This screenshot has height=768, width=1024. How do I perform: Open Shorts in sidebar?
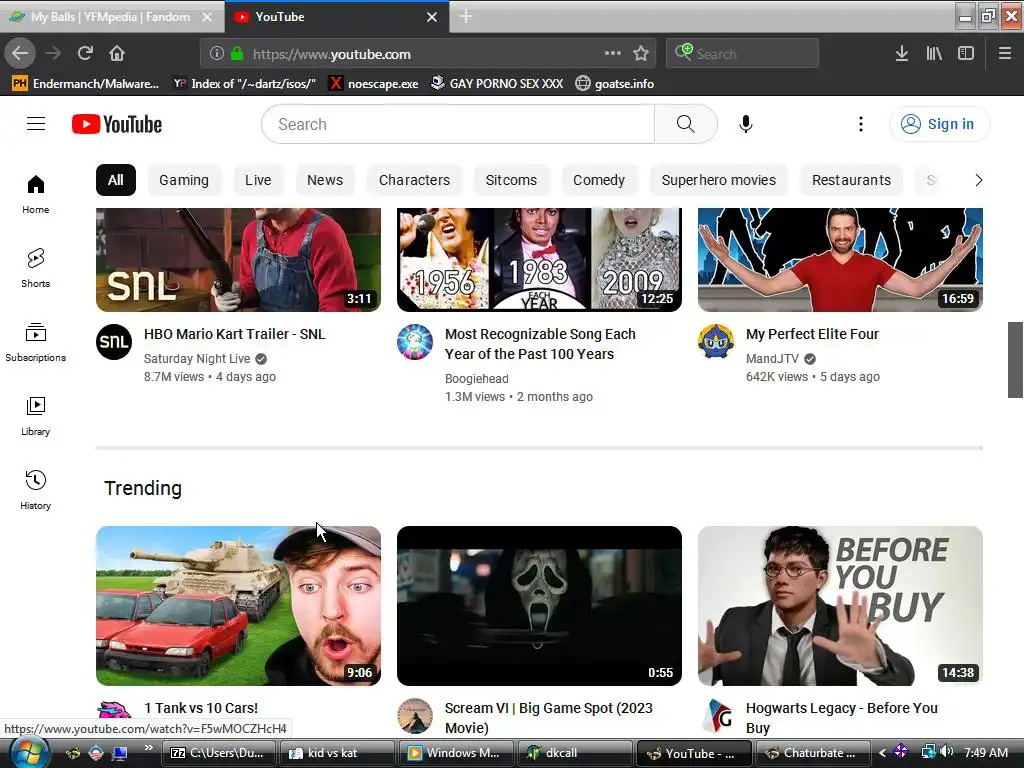[x=36, y=268]
